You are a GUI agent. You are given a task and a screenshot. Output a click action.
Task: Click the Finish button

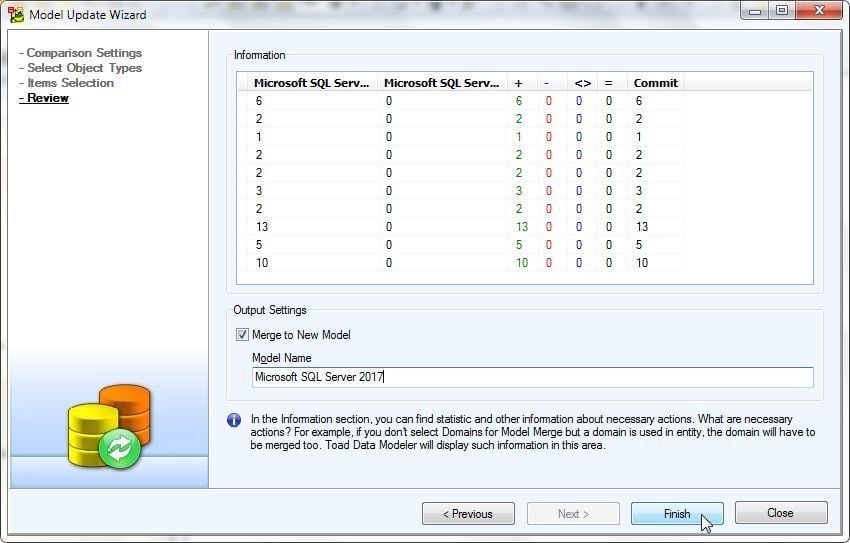pos(677,513)
